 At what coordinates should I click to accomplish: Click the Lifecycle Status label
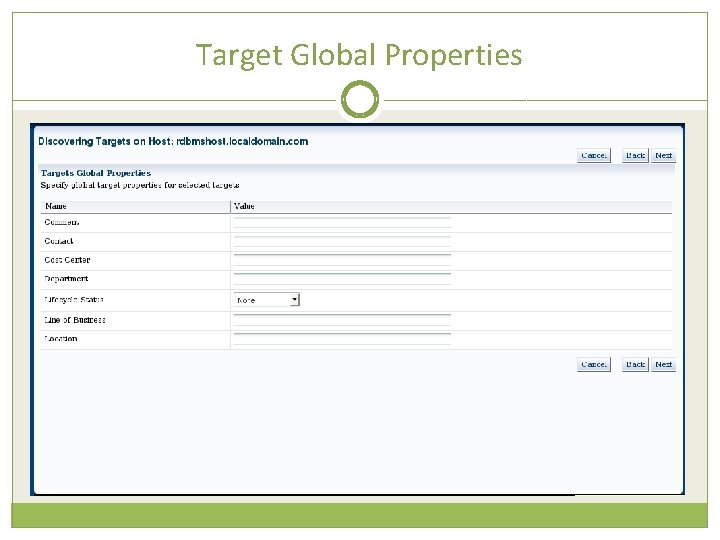(x=73, y=300)
